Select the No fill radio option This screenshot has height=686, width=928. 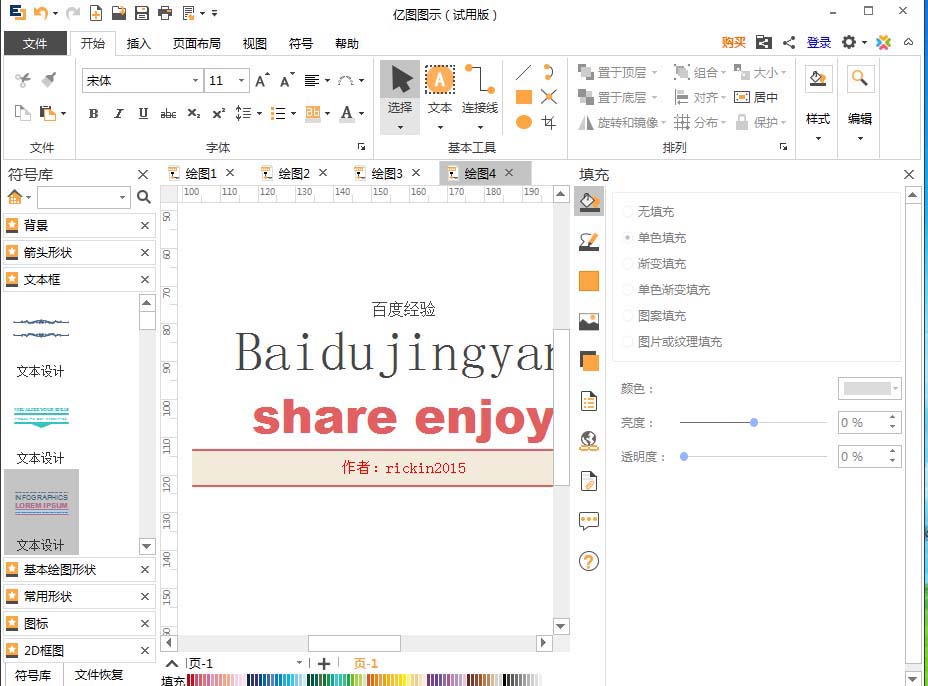tap(649, 211)
